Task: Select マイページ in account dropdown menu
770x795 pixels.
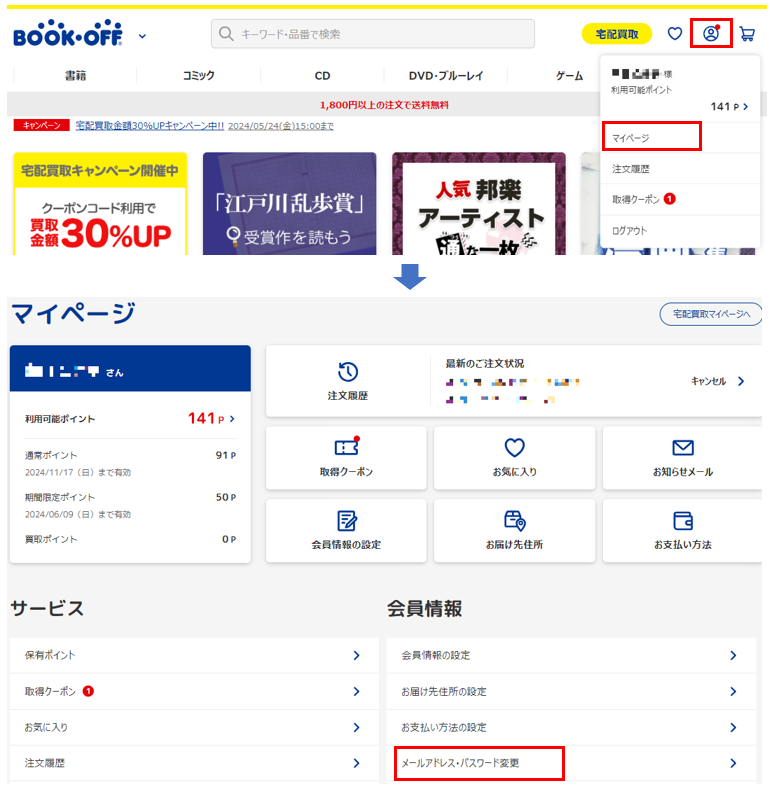Action: (651, 135)
